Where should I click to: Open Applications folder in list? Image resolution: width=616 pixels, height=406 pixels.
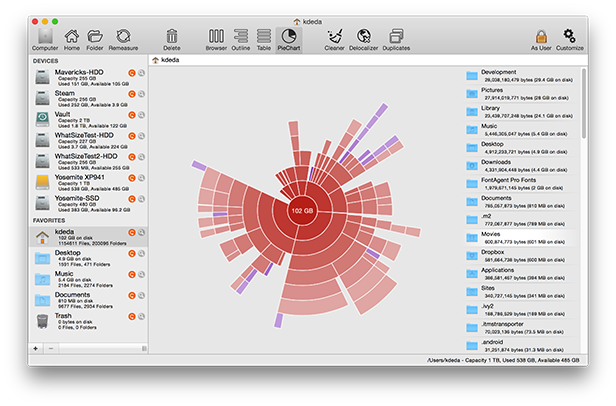coord(521,274)
